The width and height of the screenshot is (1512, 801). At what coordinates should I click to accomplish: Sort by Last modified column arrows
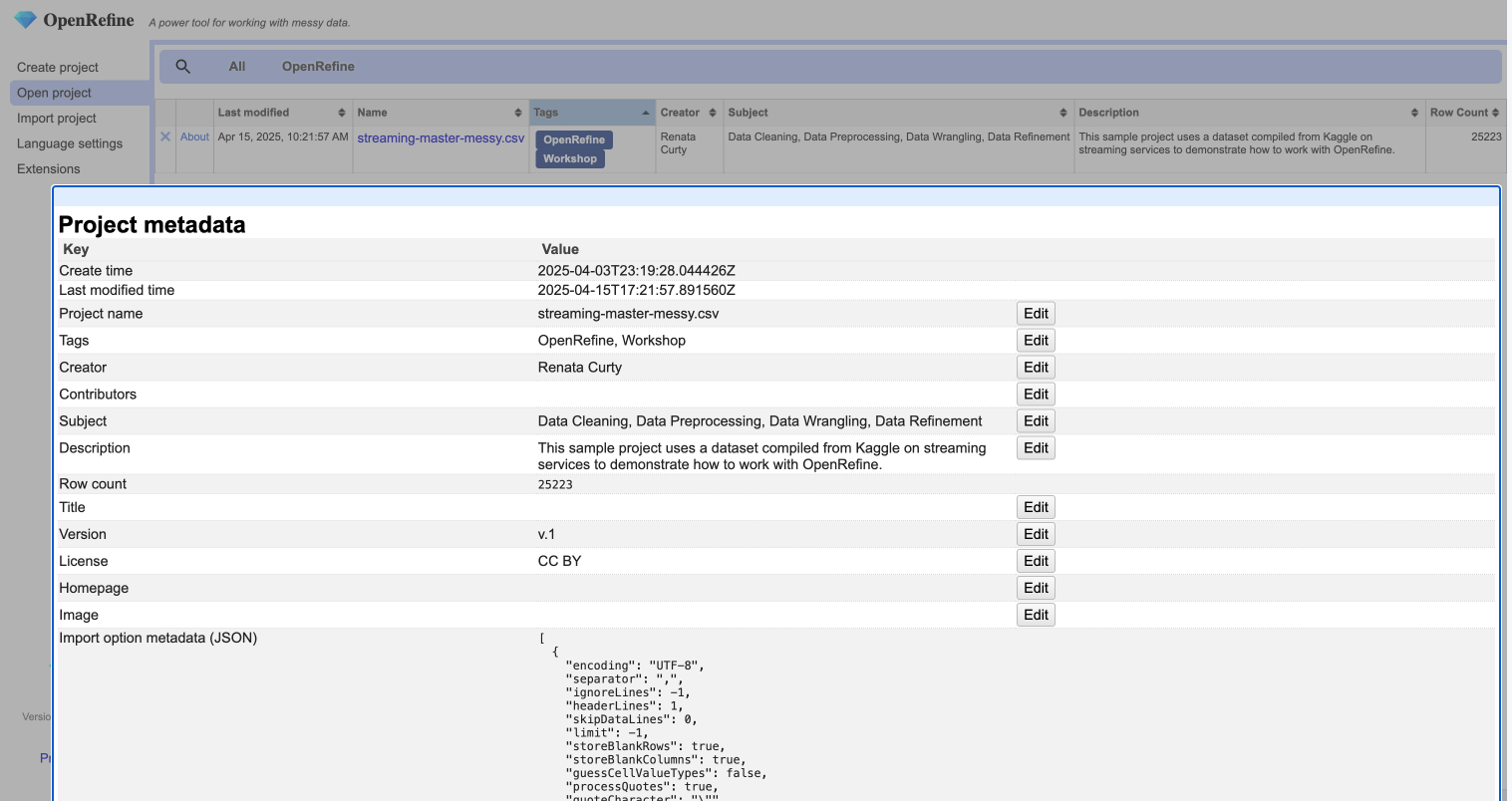tap(342, 113)
